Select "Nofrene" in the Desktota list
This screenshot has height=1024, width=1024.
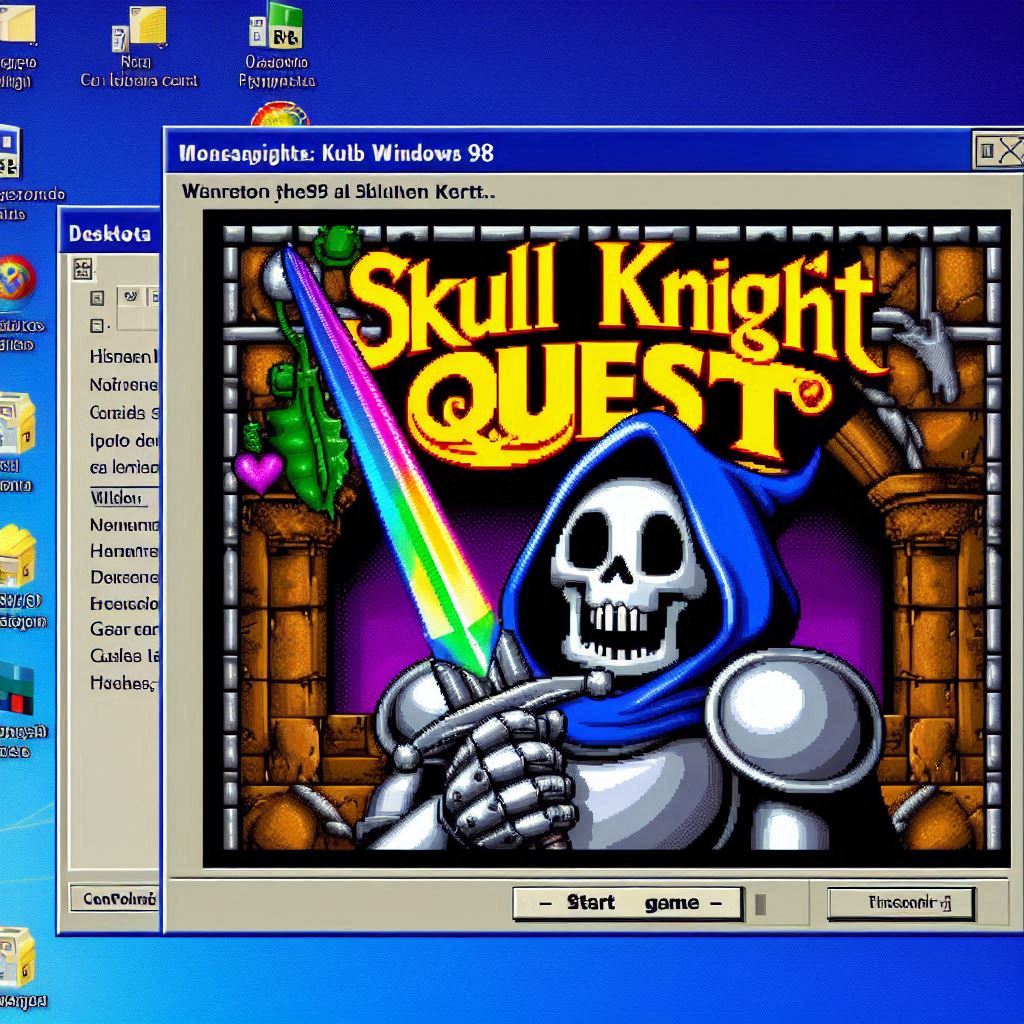pyautogui.click(x=124, y=385)
